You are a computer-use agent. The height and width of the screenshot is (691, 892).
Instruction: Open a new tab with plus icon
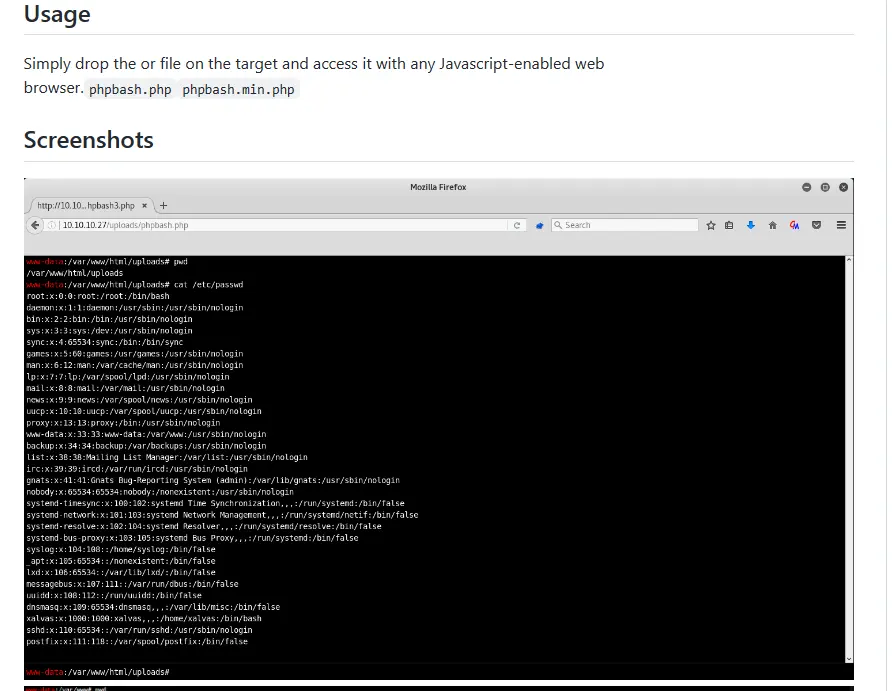(x=163, y=205)
